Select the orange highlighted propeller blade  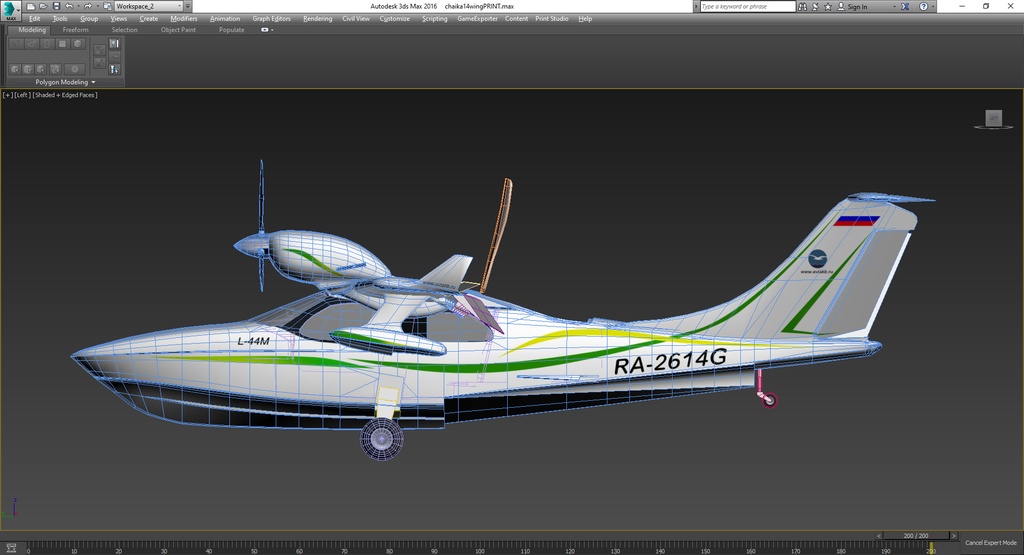498,235
